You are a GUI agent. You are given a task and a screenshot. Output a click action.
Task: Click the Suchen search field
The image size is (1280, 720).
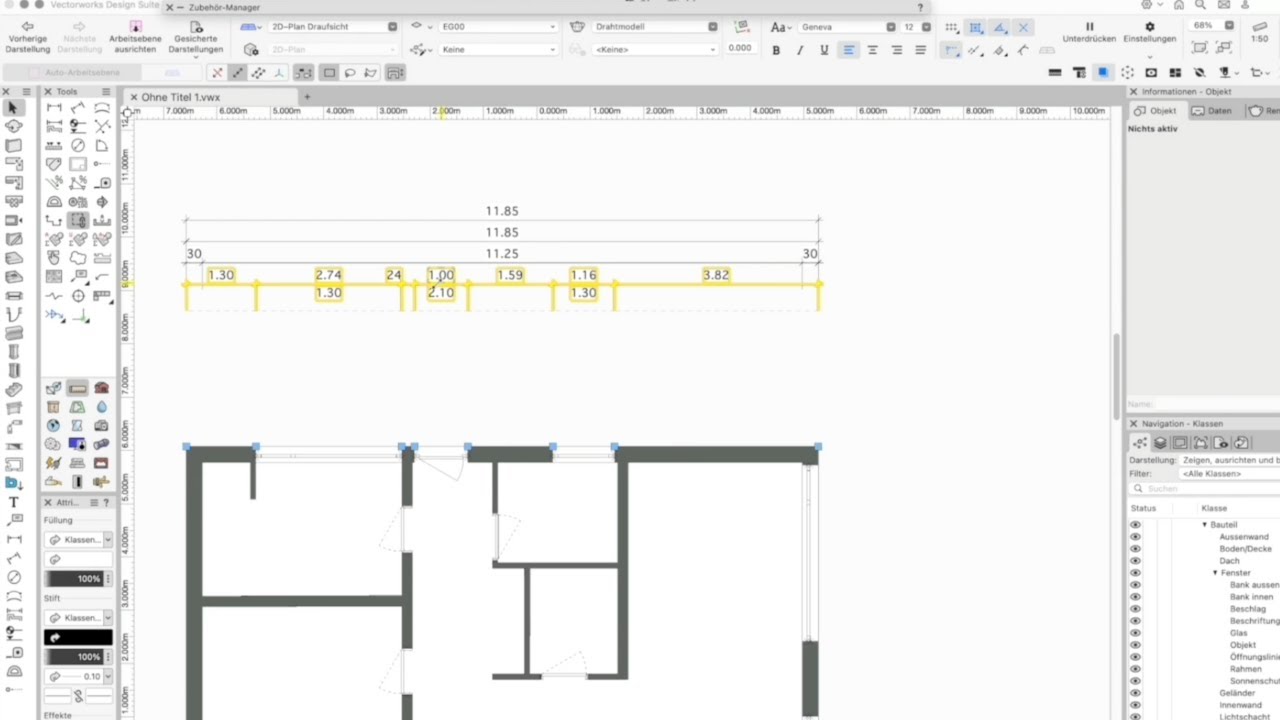1203,489
